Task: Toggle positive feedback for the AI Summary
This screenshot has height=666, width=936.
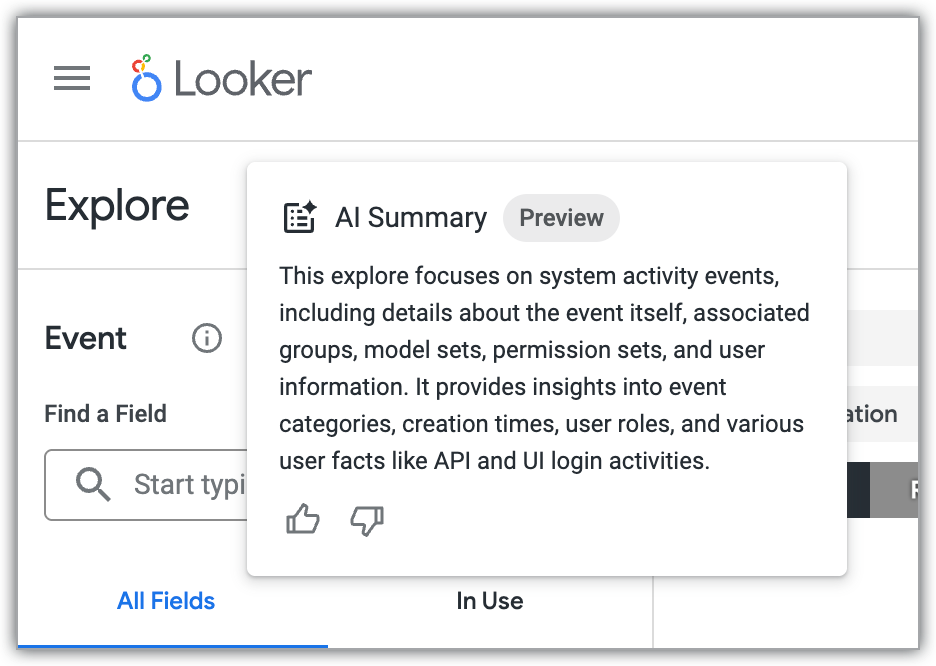Action: [x=302, y=520]
